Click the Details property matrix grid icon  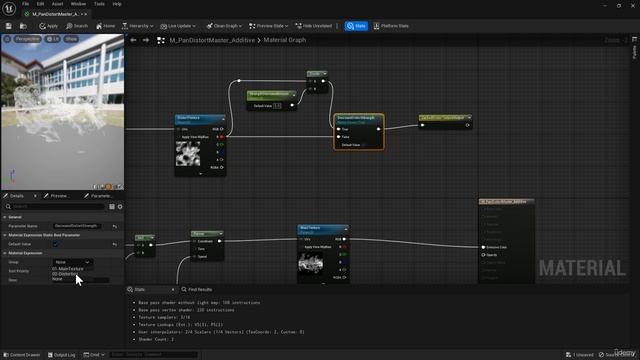112,207
